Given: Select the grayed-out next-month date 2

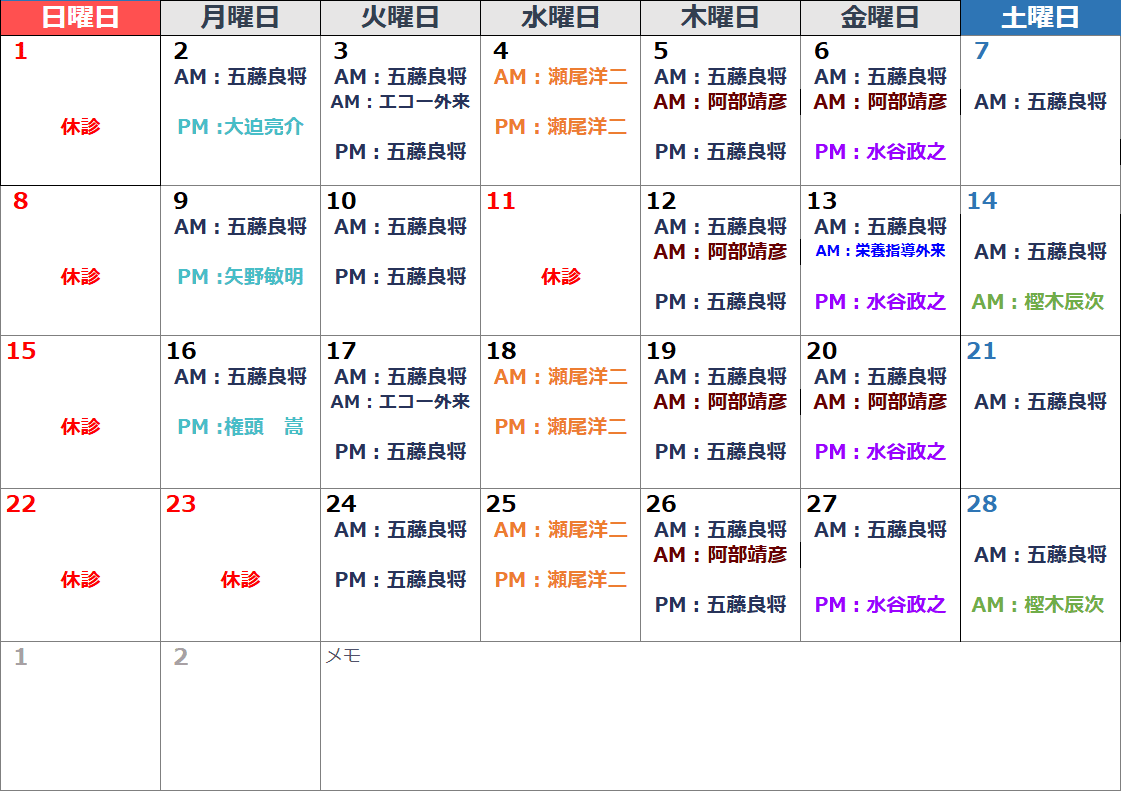Looking at the screenshot, I should pos(181,658).
